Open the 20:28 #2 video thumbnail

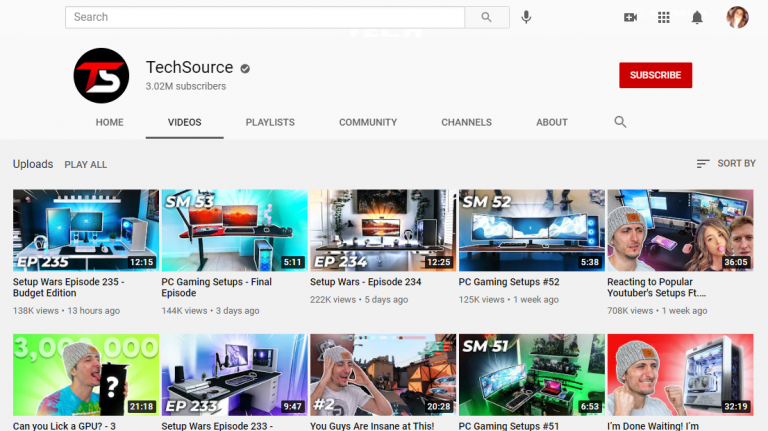383,375
